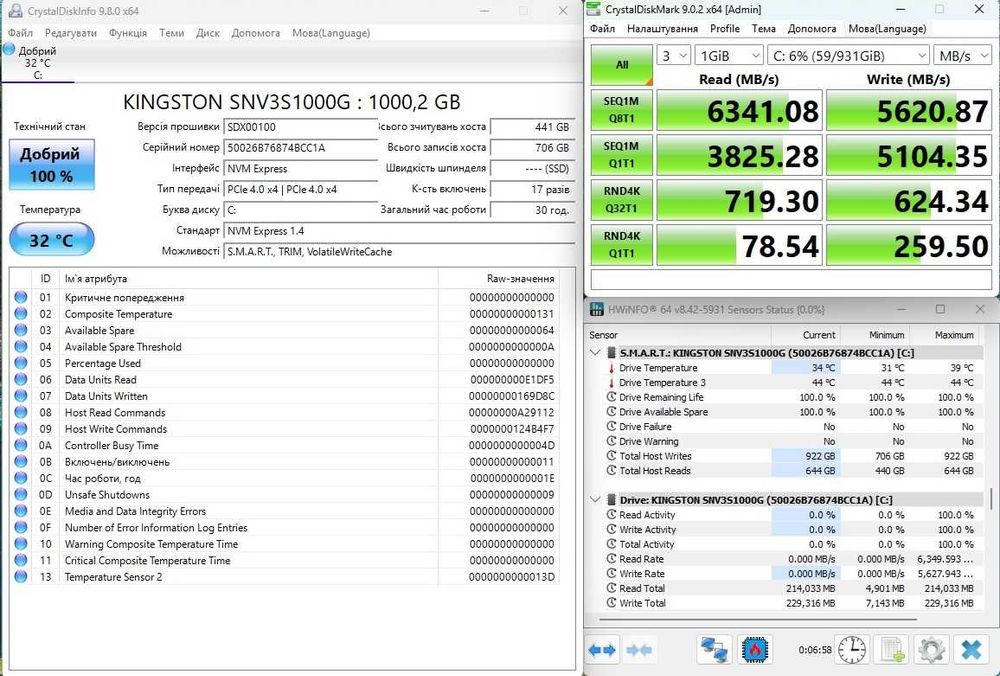Image resolution: width=1000 pixels, height=676 pixels.
Task: Click HWiNFO Current column header
Action: pos(806,335)
